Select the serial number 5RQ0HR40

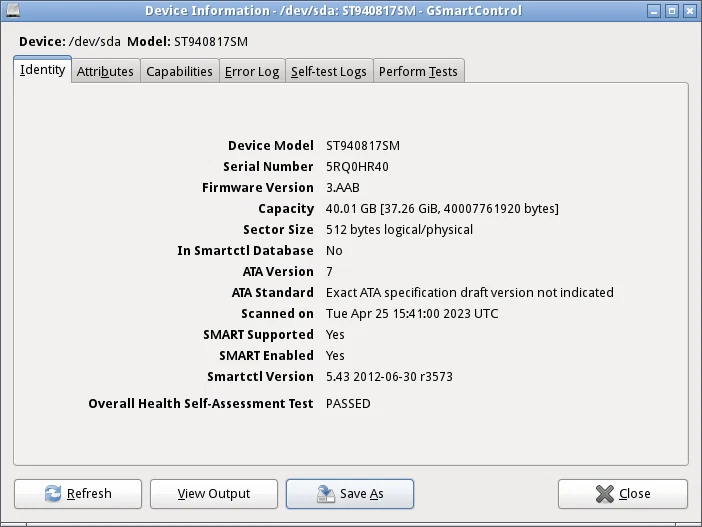(x=357, y=167)
